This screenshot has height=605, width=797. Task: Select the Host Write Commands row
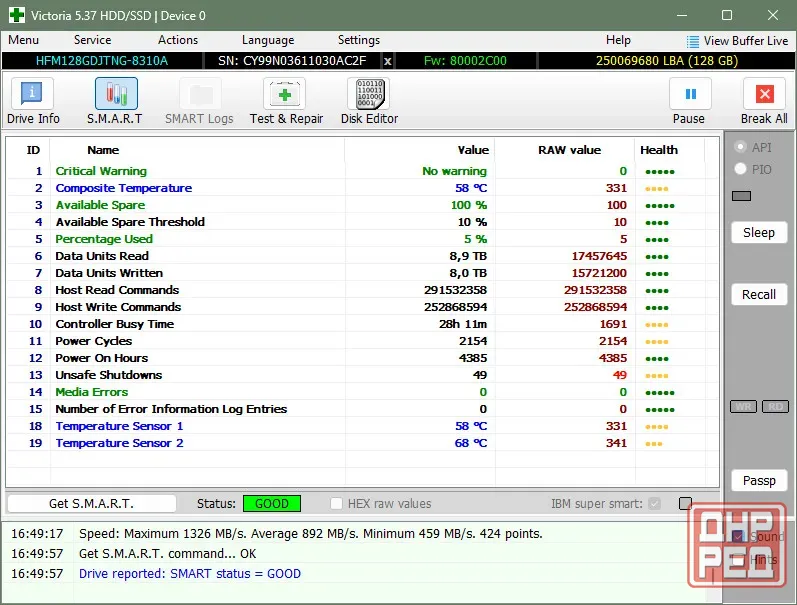pos(363,307)
